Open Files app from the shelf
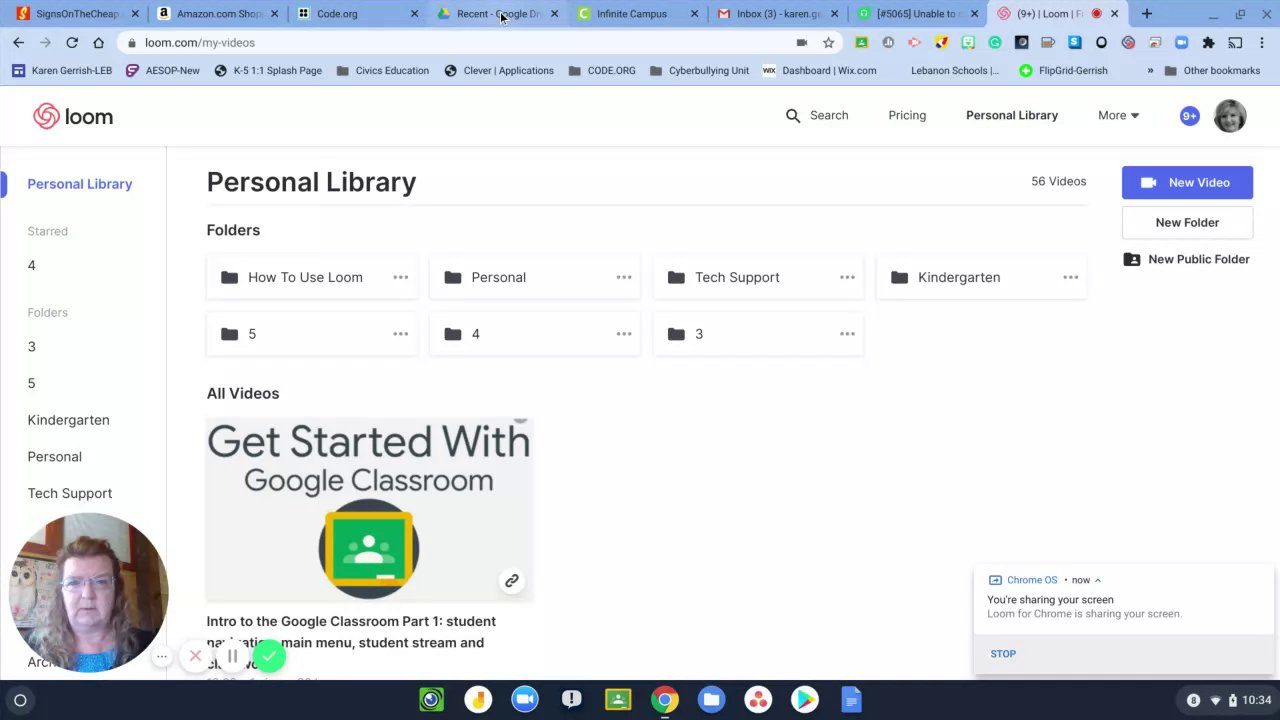The height and width of the screenshot is (720, 1280). (711, 700)
